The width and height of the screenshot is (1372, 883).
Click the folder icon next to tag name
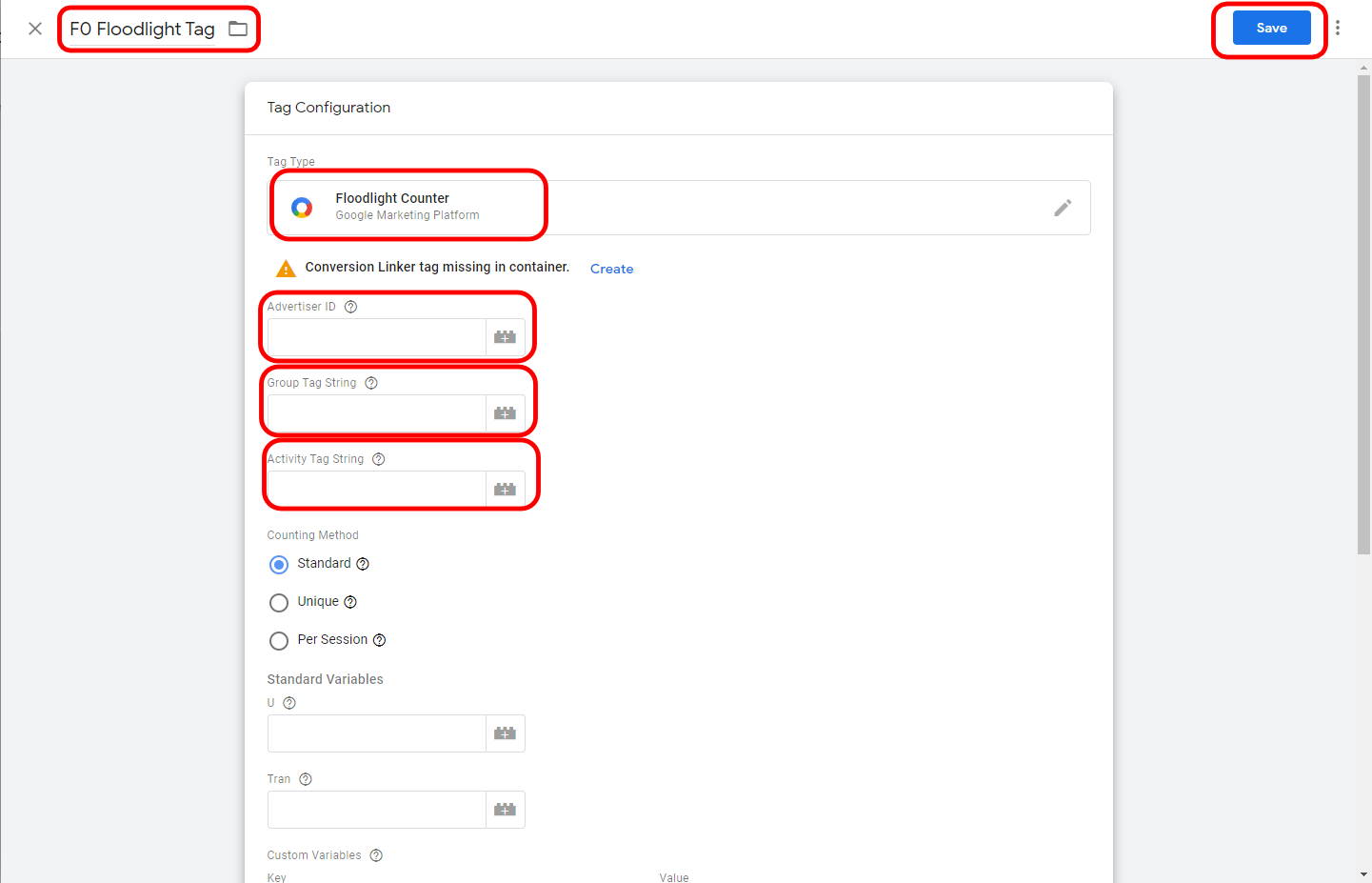(x=238, y=29)
